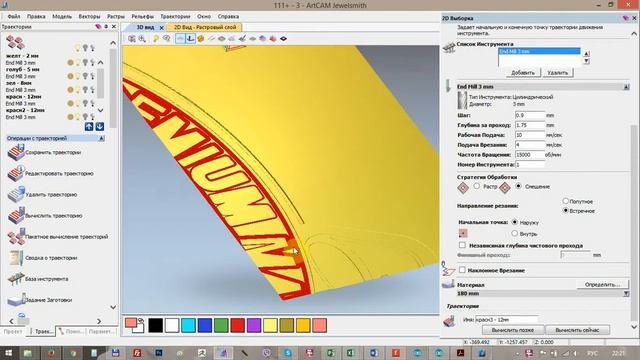Click the pink toolpaths group icon
This screenshot has width=640, height=360.
15,42
